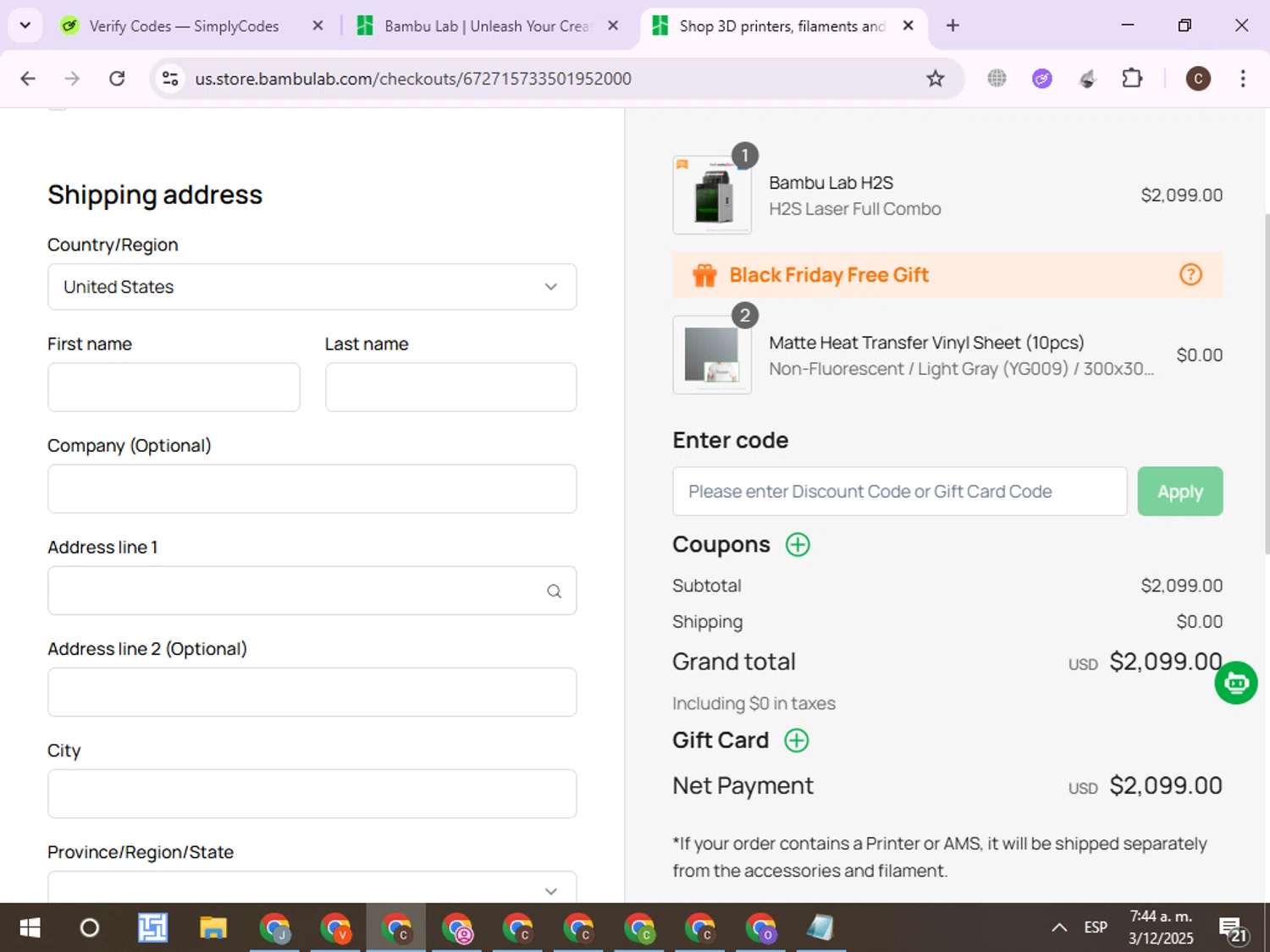Open the Chrome taskbar icon with J badge
The image size is (1270, 952).
(x=274, y=928)
